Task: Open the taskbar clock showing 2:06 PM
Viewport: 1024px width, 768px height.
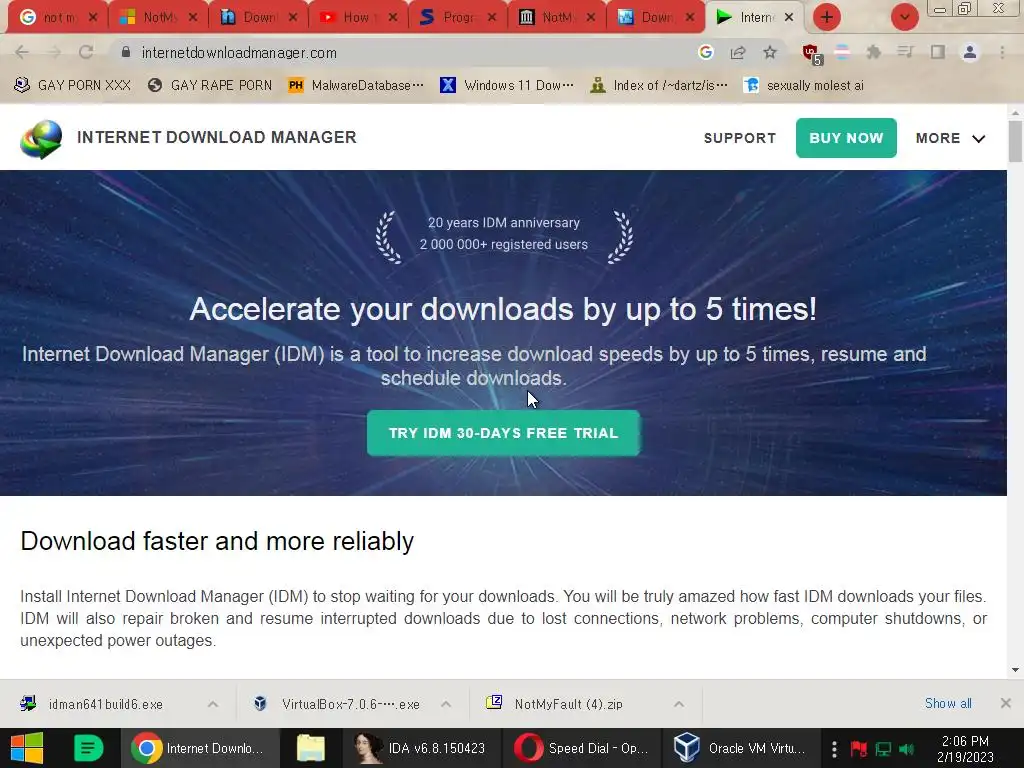Action: click(x=965, y=749)
